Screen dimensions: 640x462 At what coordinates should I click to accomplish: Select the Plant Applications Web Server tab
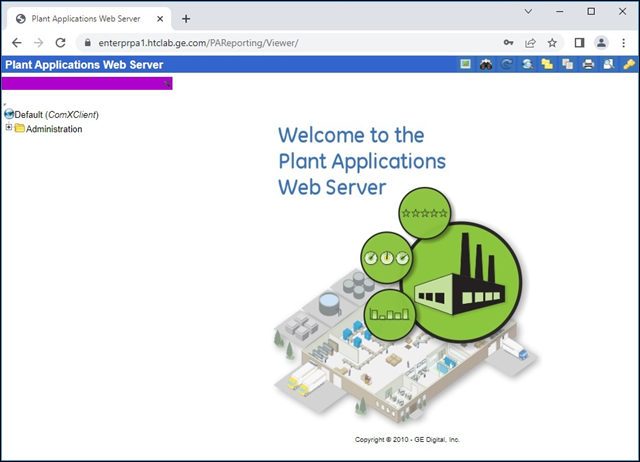[87, 19]
